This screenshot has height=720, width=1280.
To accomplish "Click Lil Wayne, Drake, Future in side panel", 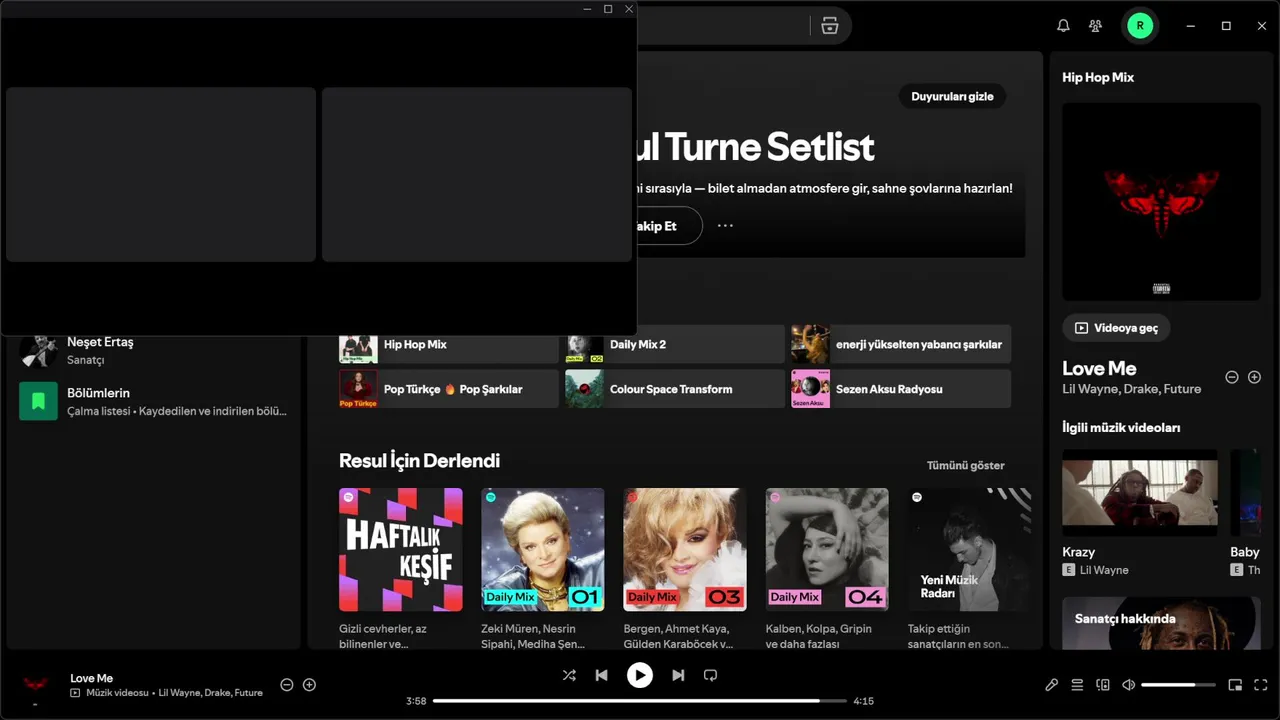I will [1131, 389].
